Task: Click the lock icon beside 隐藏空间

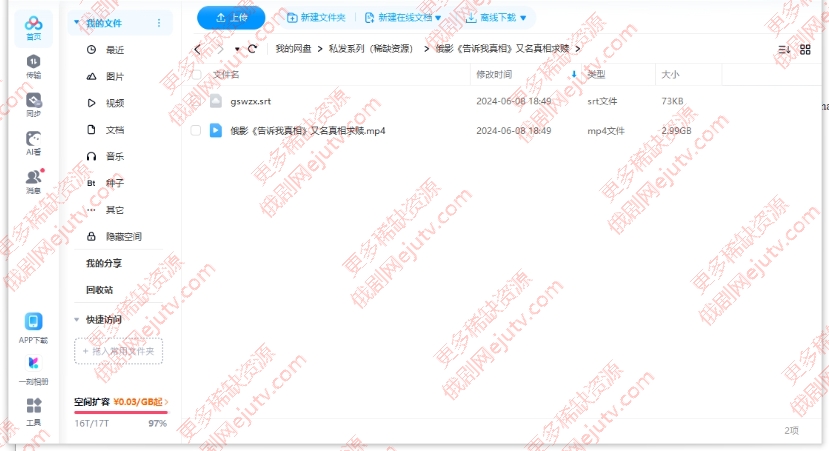Action: pos(91,236)
